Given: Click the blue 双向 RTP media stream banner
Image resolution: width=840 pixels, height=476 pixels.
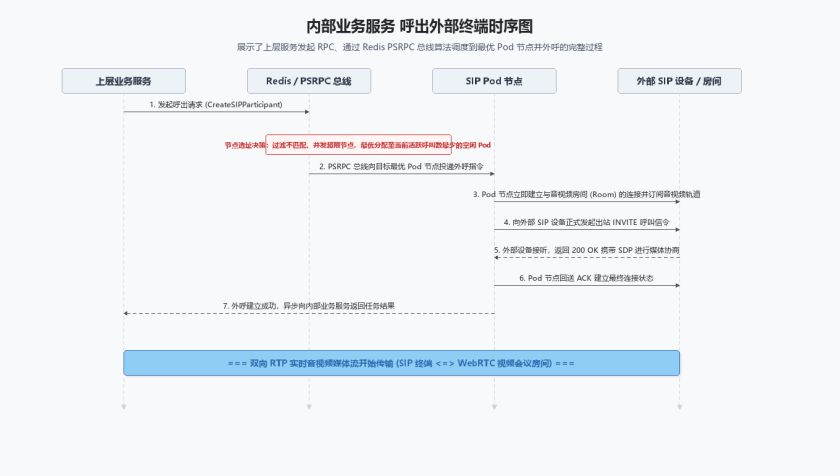Looking at the screenshot, I should click(x=401, y=363).
